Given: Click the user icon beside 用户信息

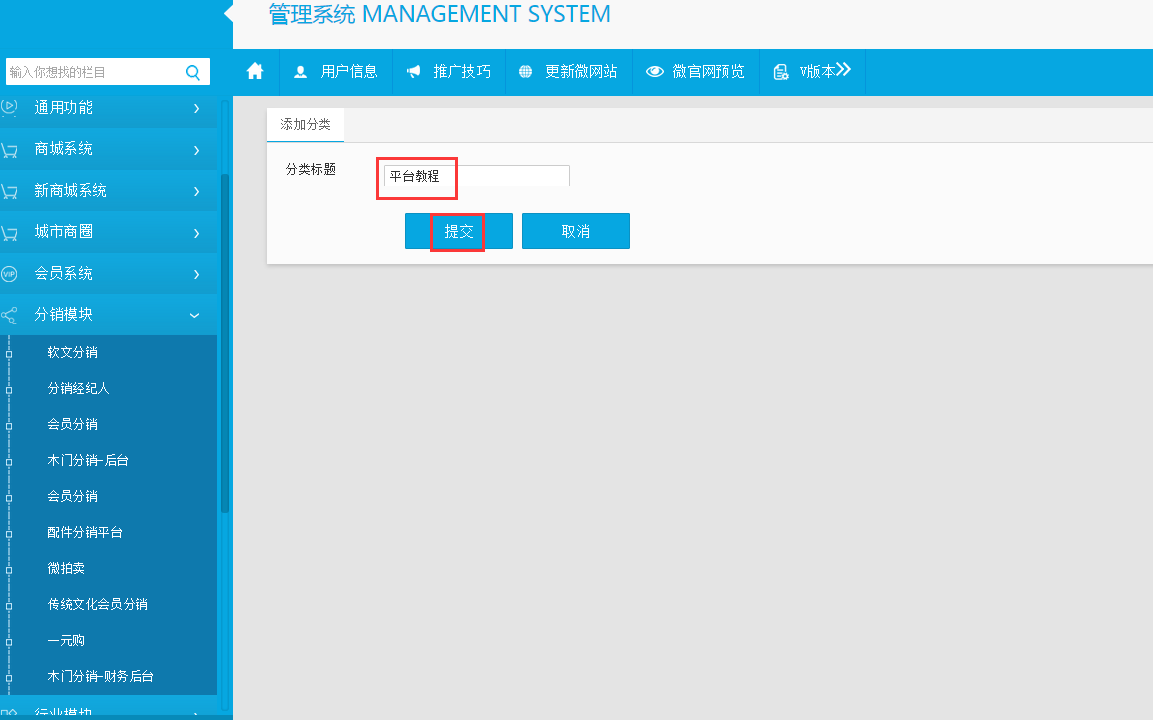Looking at the screenshot, I should pos(300,71).
